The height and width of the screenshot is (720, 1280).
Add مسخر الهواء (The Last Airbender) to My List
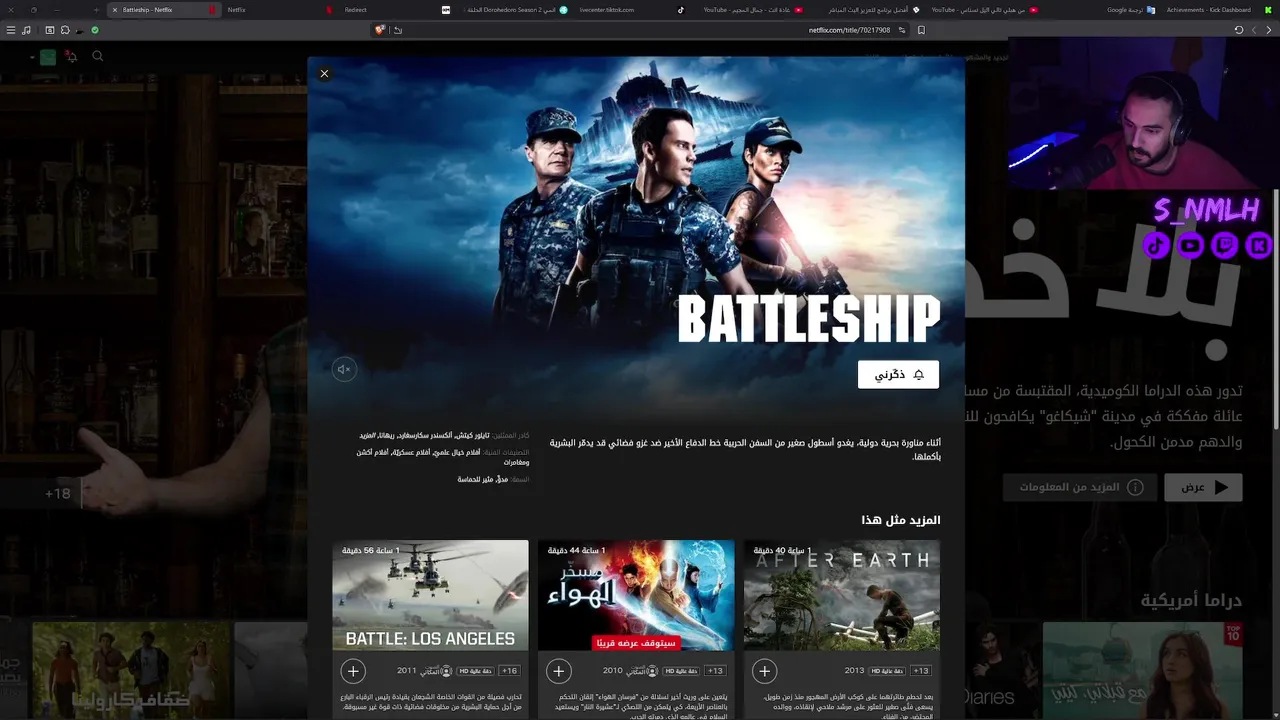[x=559, y=671]
